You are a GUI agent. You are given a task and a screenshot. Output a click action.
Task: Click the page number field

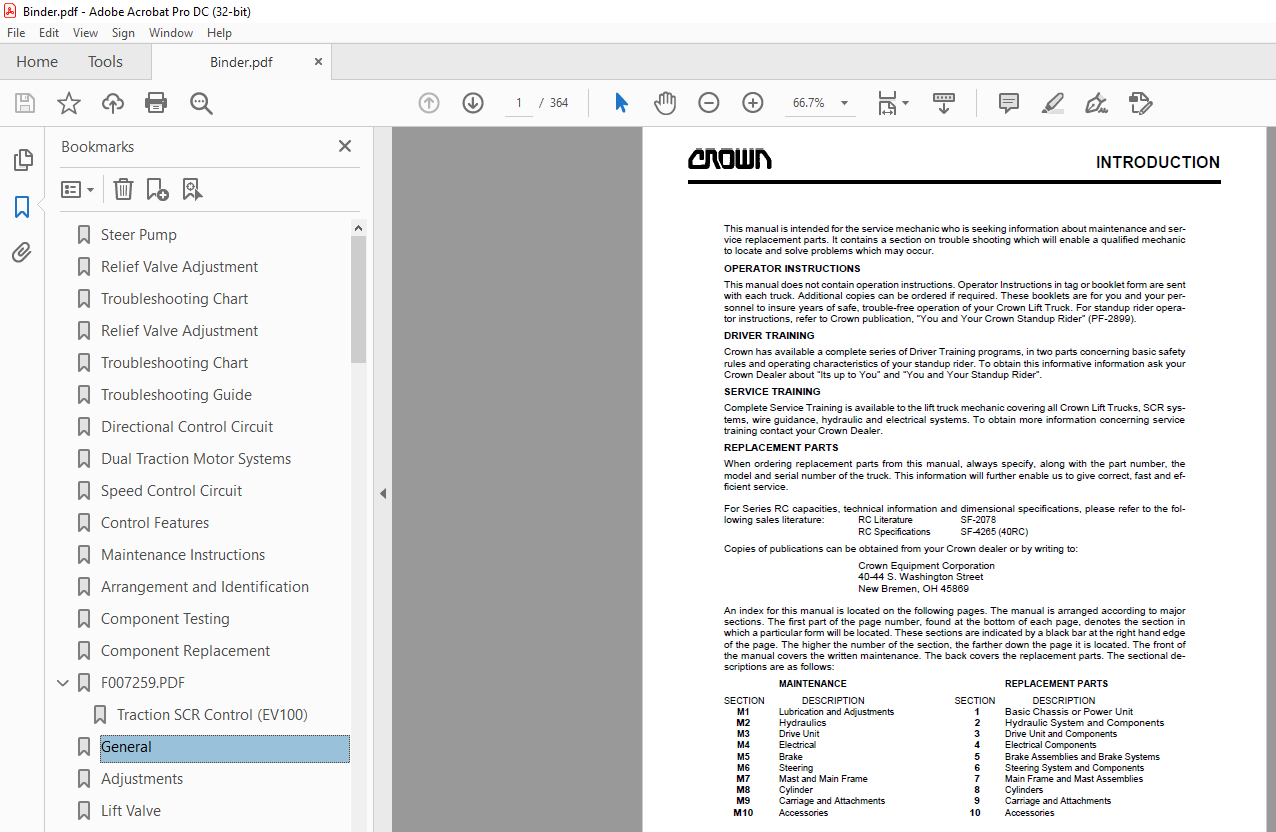click(x=518, y=103)
